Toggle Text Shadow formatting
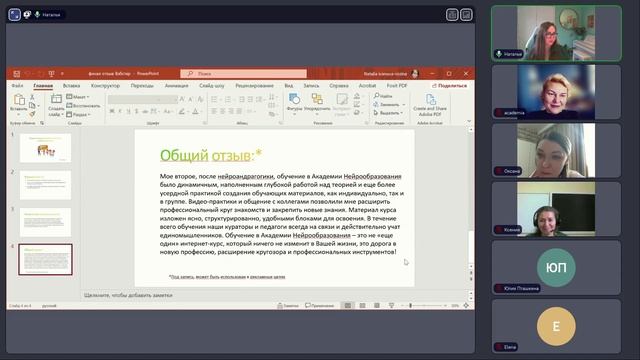 click(136, 111)
